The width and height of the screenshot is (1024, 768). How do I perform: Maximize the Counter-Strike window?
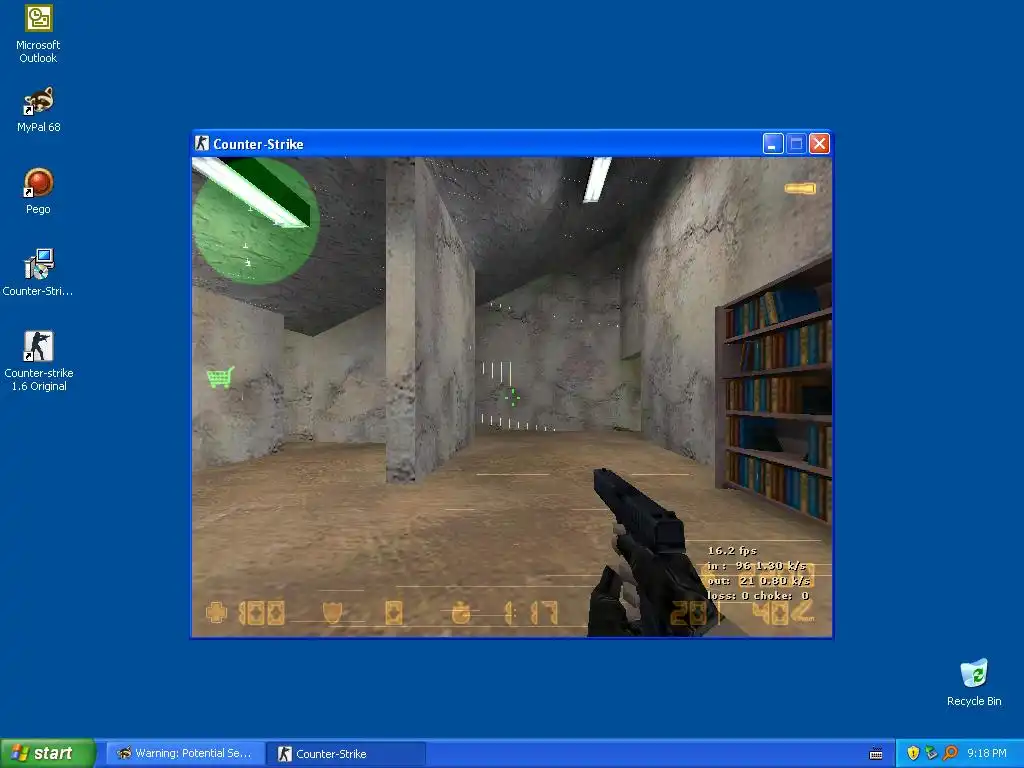796,144
